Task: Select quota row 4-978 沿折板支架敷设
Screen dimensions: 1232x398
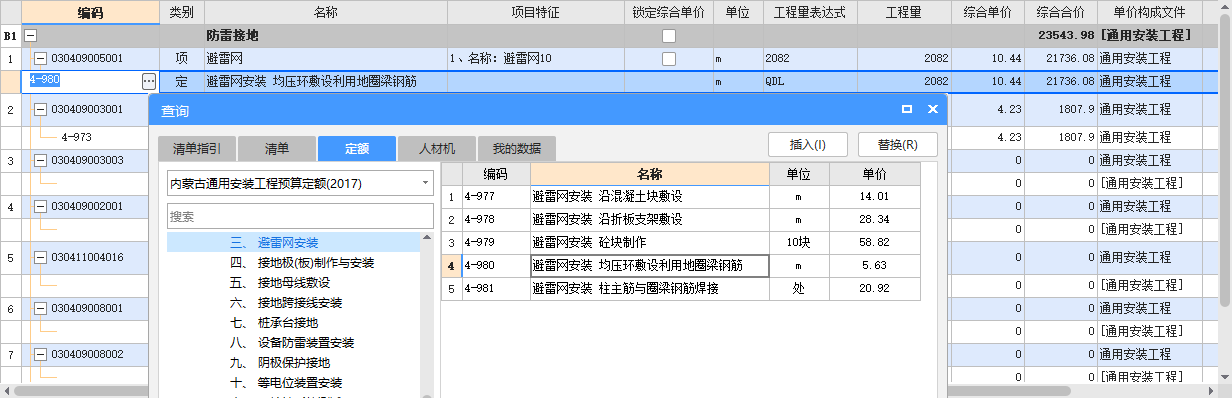Action: (x=680, y=220)
